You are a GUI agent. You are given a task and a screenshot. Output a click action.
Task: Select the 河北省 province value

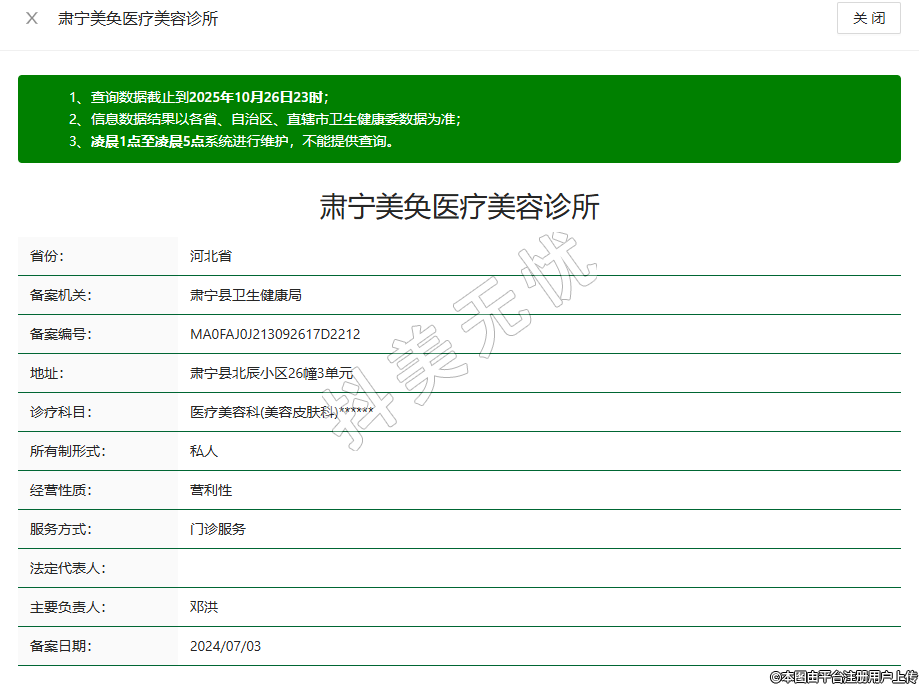pyautogui.click(x=211, y=256)
